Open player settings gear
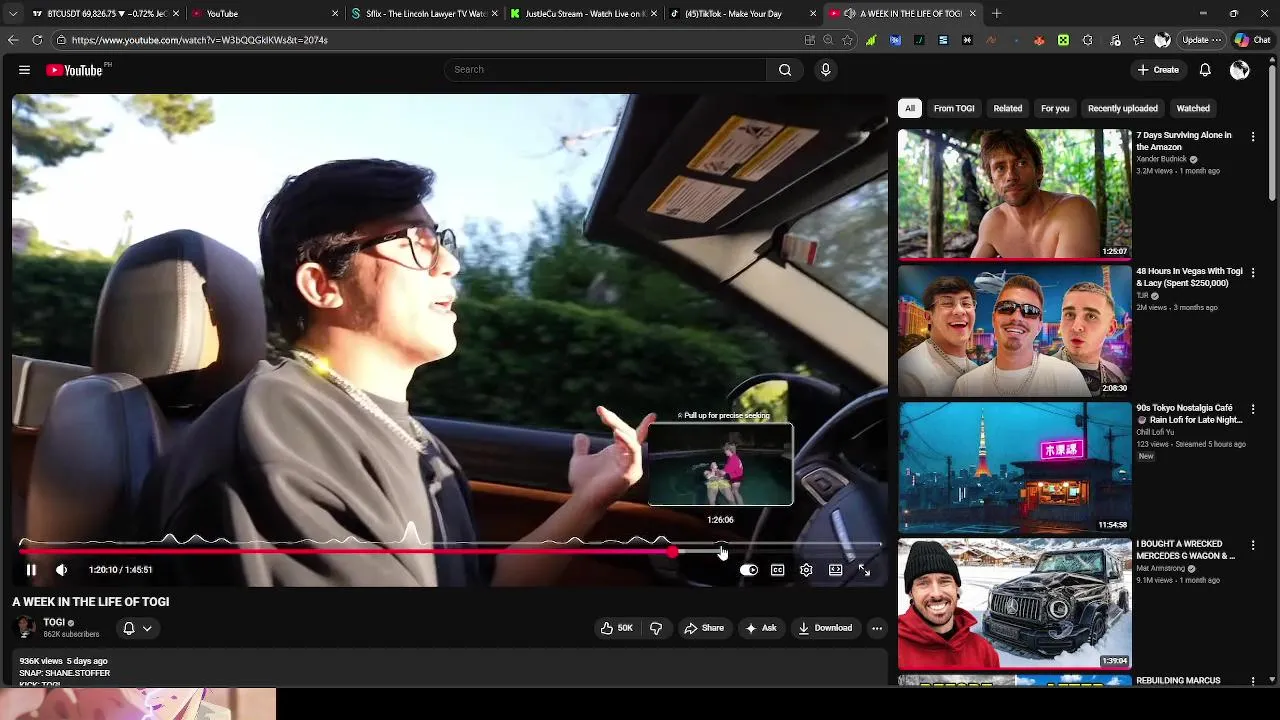Viewport: 1280px width, 720px height. click(806, 570)
